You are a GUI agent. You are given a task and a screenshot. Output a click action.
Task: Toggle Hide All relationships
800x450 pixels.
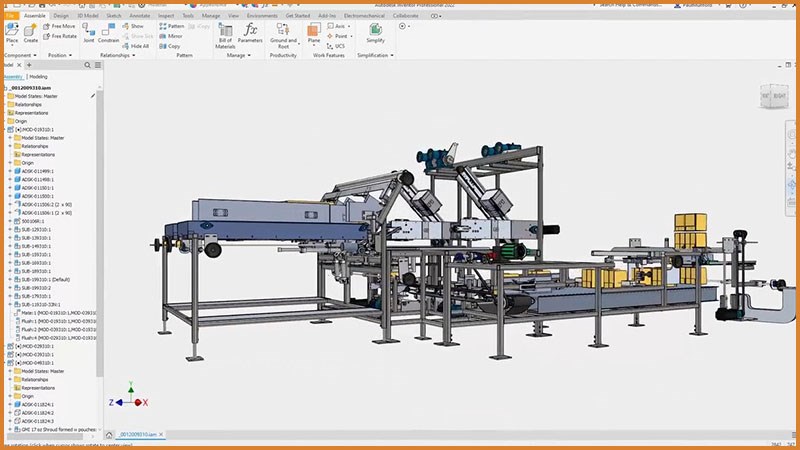pos(138,46)
